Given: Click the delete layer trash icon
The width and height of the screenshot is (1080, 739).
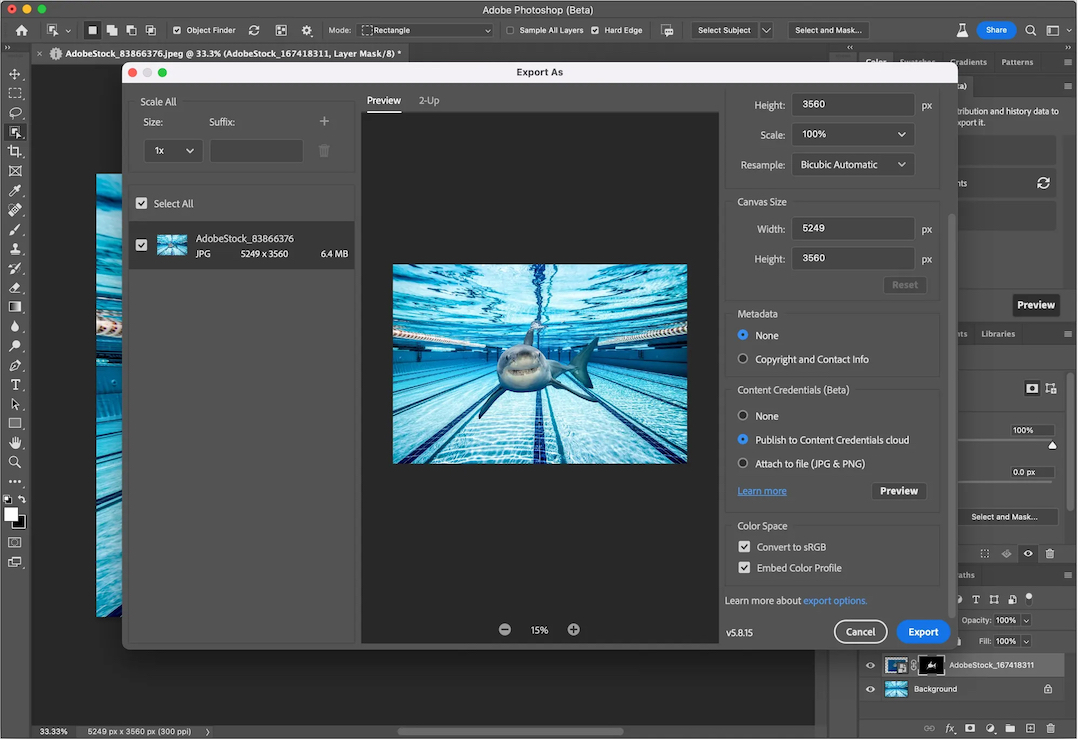Looking at the screenshot, I should coord(1049,728).
